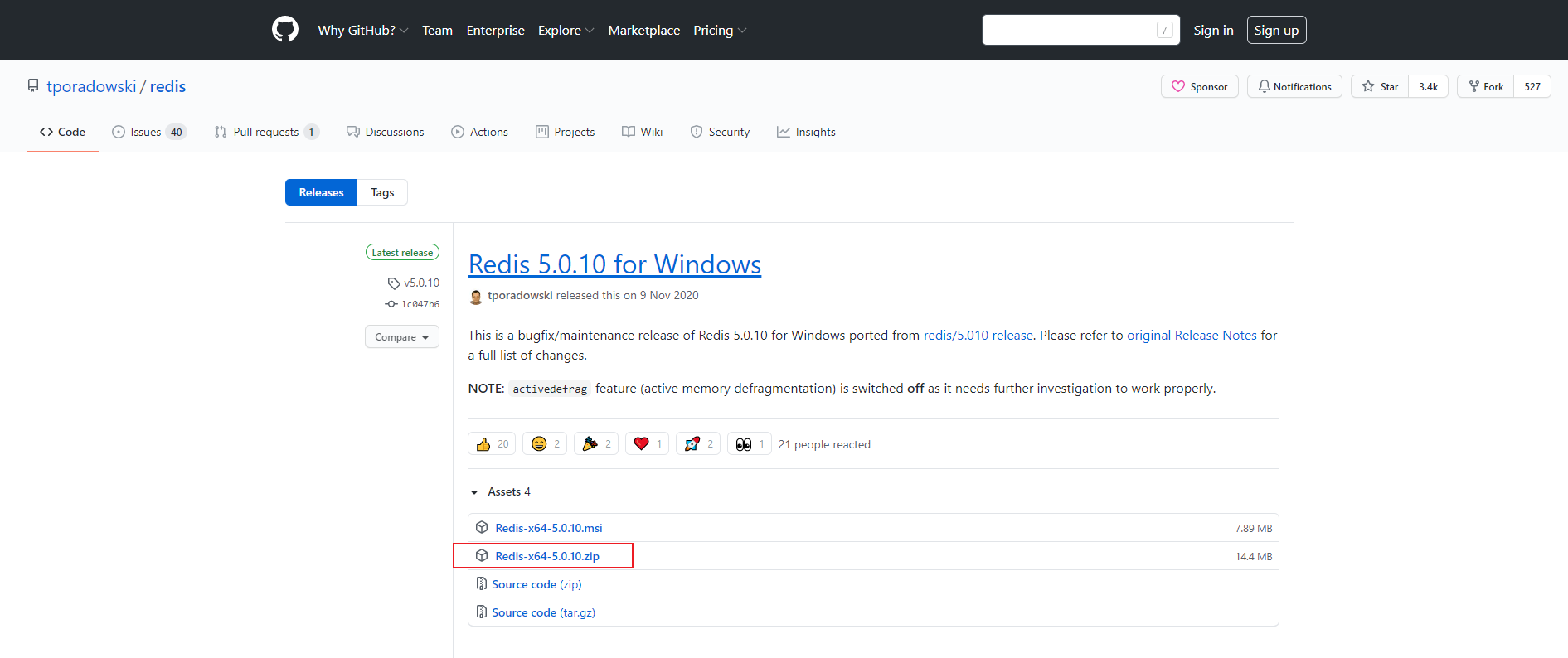Click the heart reaction
1568x658 pixels.
pos(647,444)
